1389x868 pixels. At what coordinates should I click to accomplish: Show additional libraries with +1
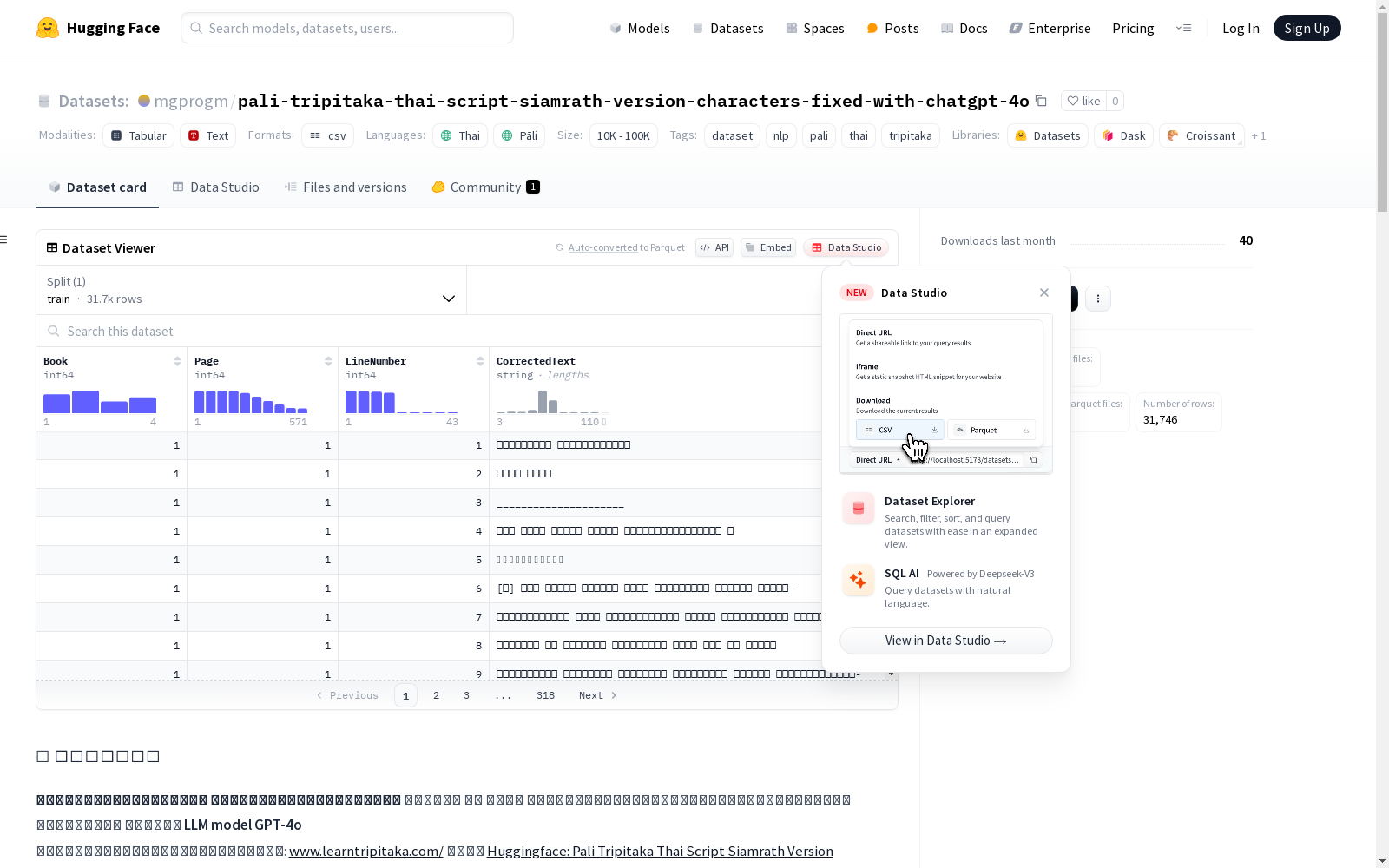(x=1259, y=135)
